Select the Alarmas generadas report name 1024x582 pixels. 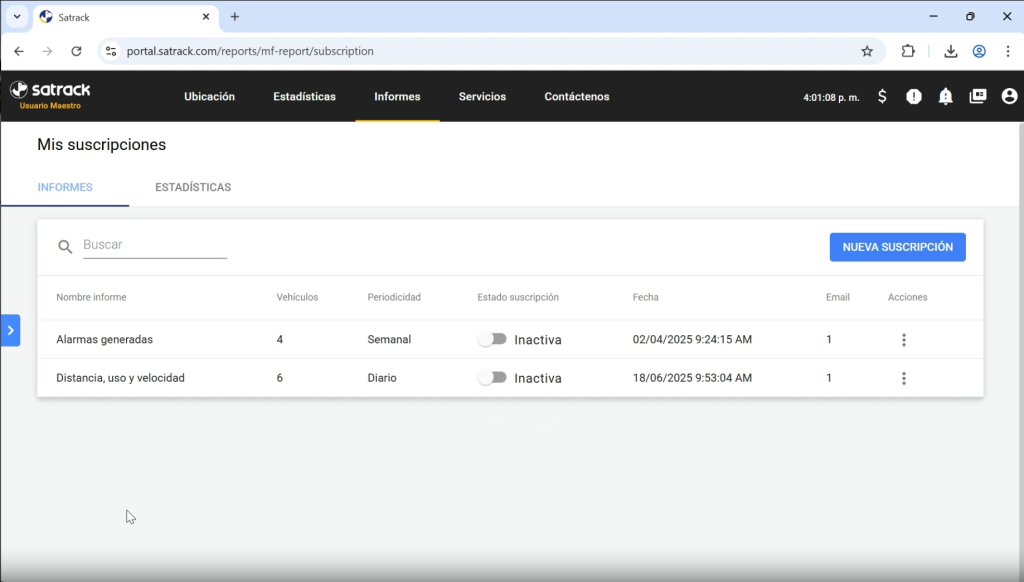tap(104, 340)
